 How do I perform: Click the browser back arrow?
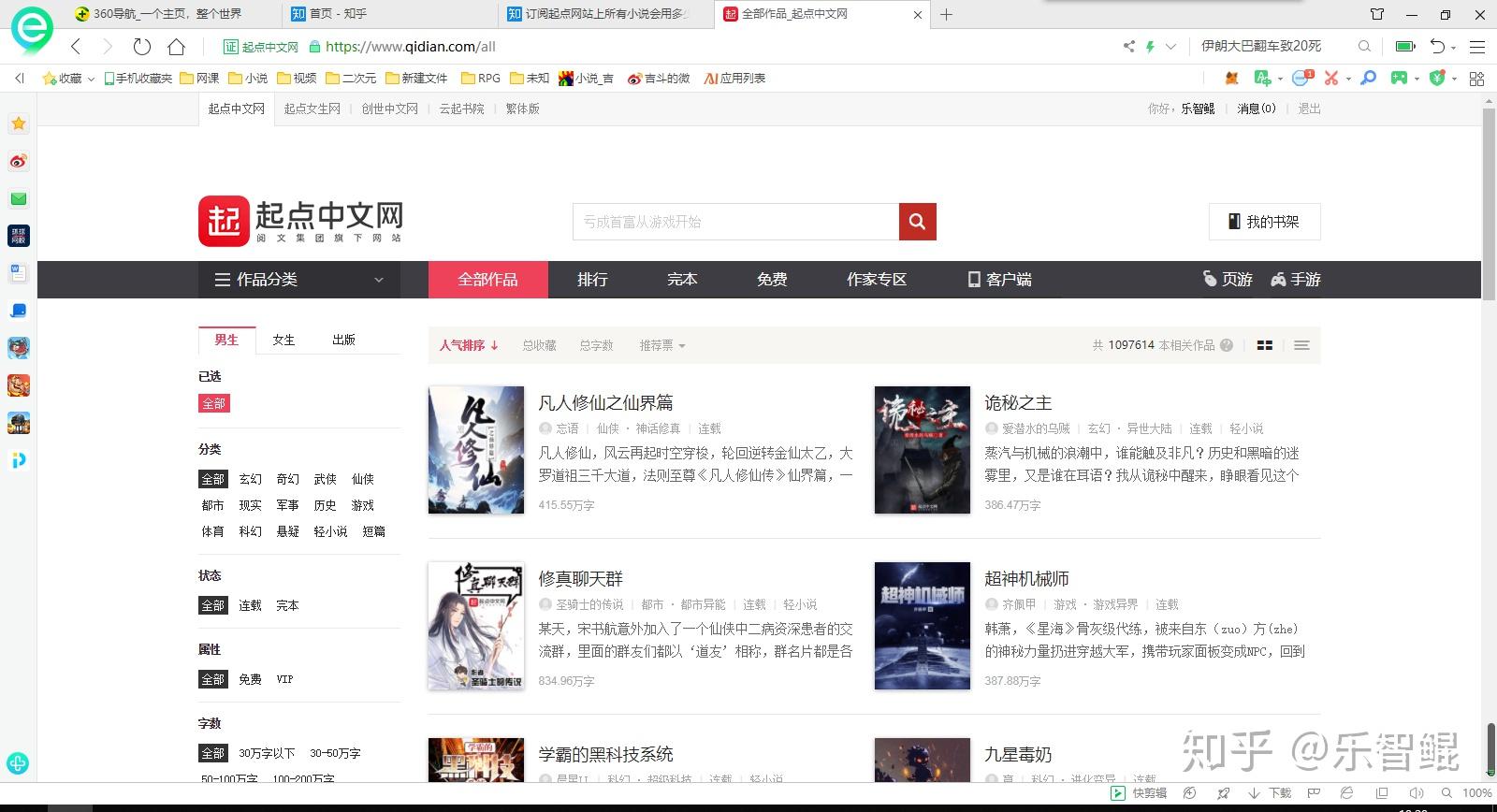[77, 46]
